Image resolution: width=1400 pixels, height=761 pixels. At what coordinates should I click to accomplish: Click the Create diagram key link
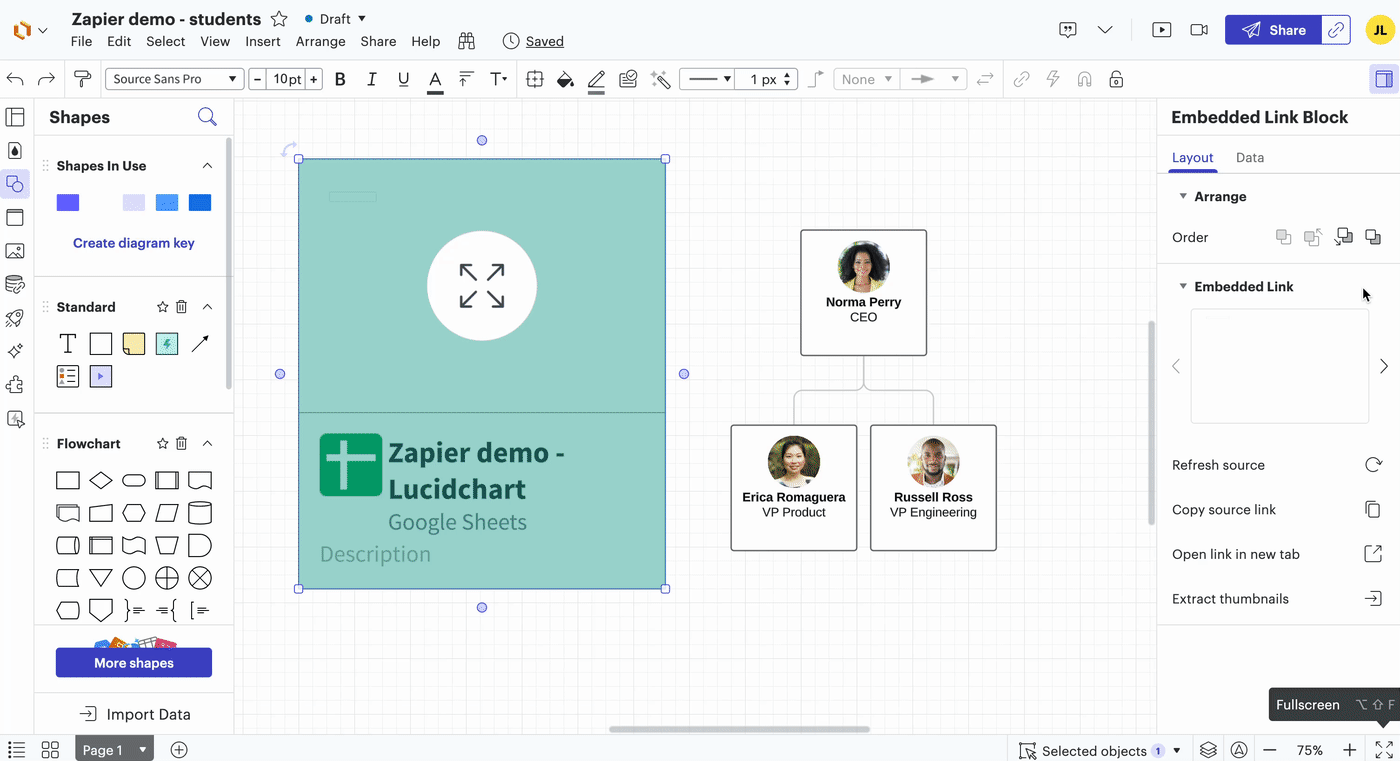[134, 243]
